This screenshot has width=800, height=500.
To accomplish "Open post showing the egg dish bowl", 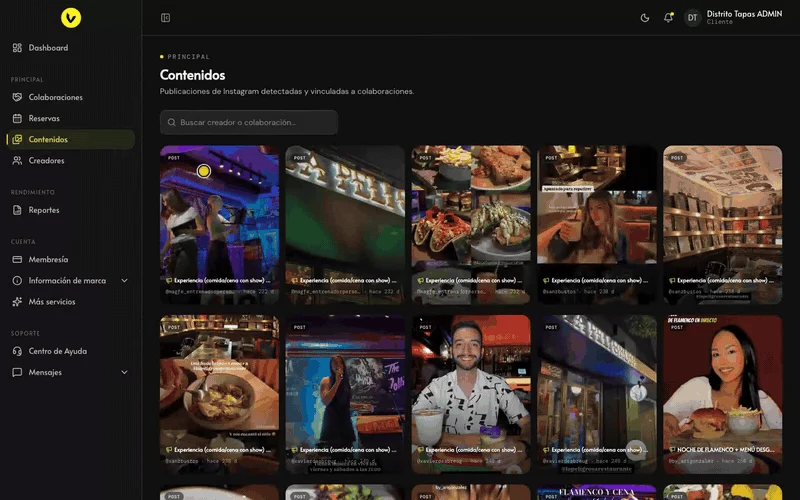I will [x=219, y=394].
